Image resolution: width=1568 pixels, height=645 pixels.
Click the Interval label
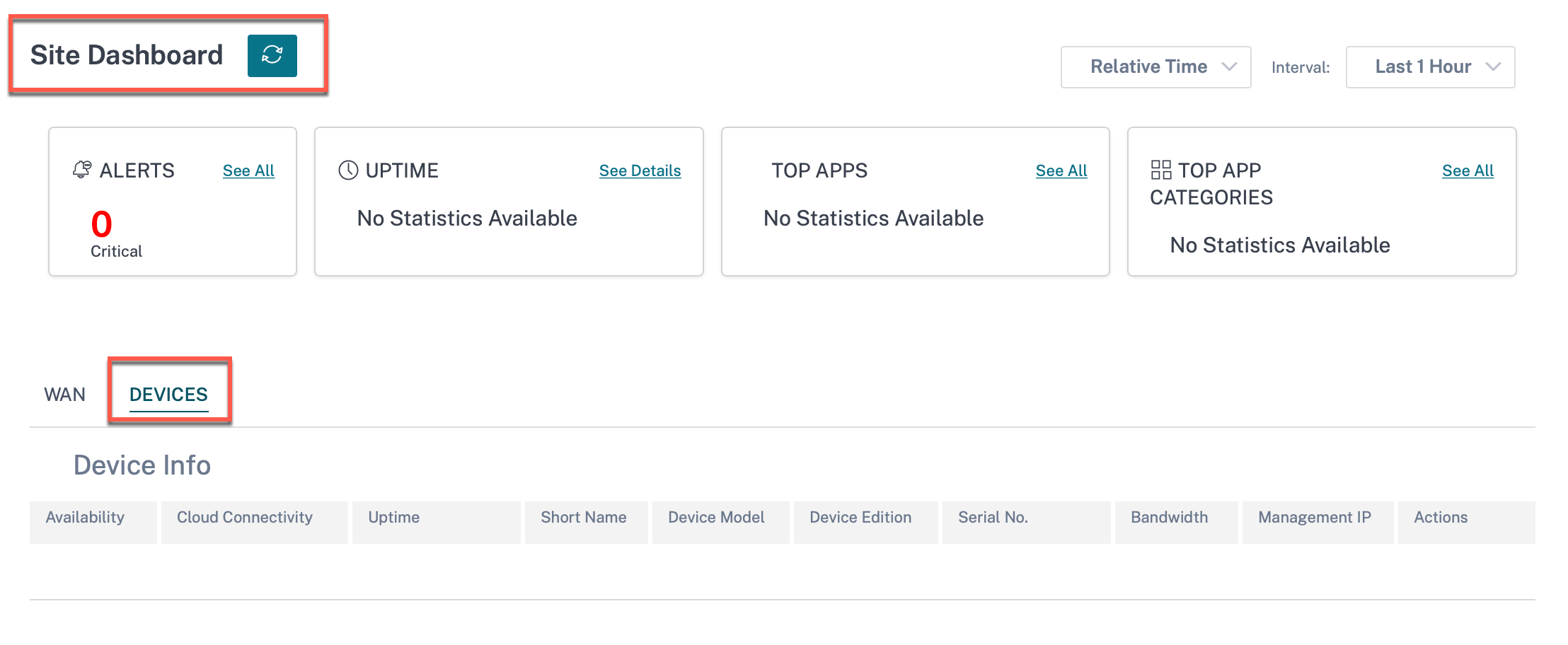pyautogui.click(x=1301, y=68)
